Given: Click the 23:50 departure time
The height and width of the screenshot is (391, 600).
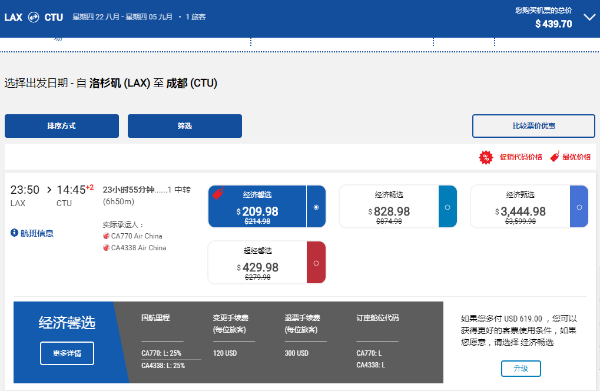Looking at the screenshot, I should (25, 190).
